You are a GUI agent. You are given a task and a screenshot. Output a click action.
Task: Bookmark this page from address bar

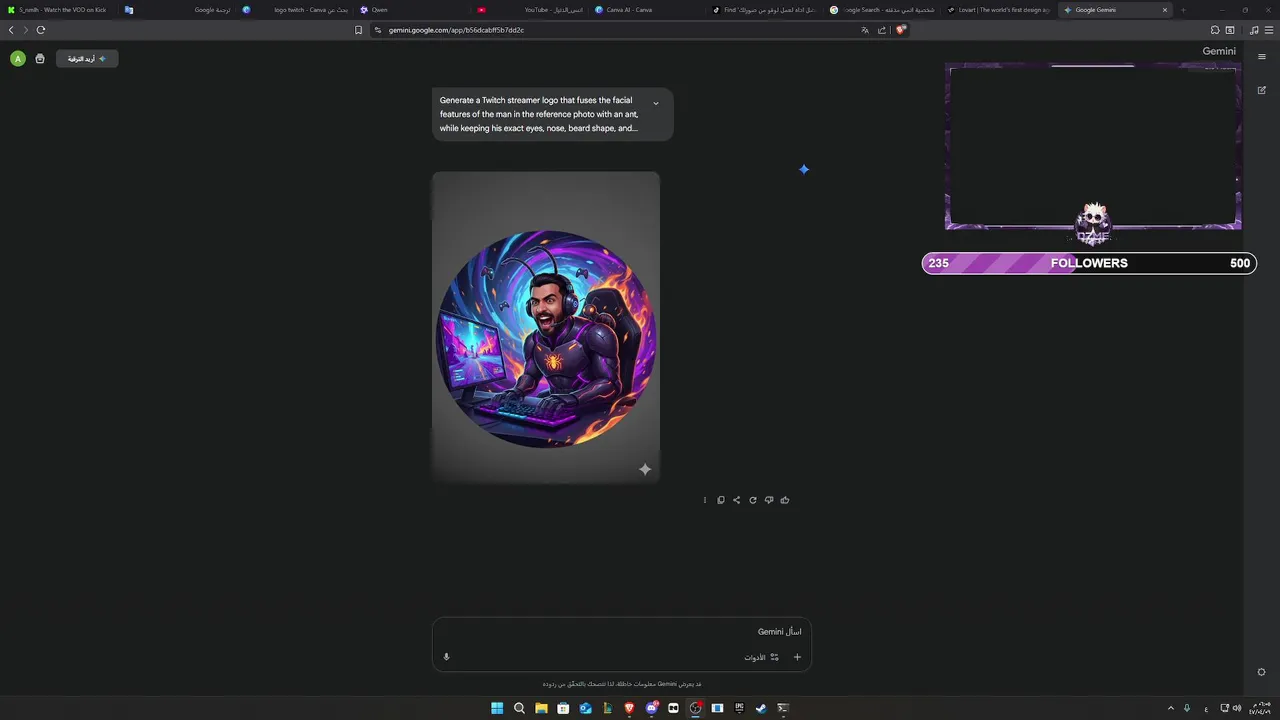pos(358,30)
